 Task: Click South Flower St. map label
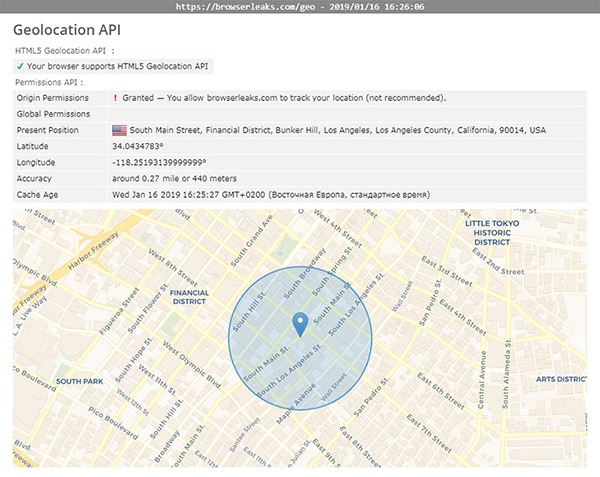(x=148, y=308)
